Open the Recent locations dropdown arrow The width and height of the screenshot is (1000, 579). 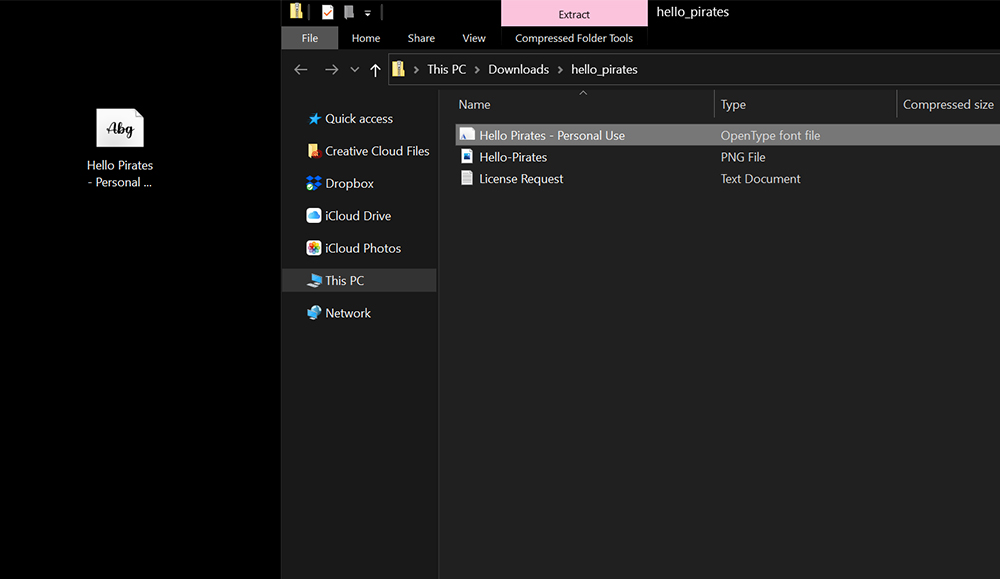tap(354, 70)
